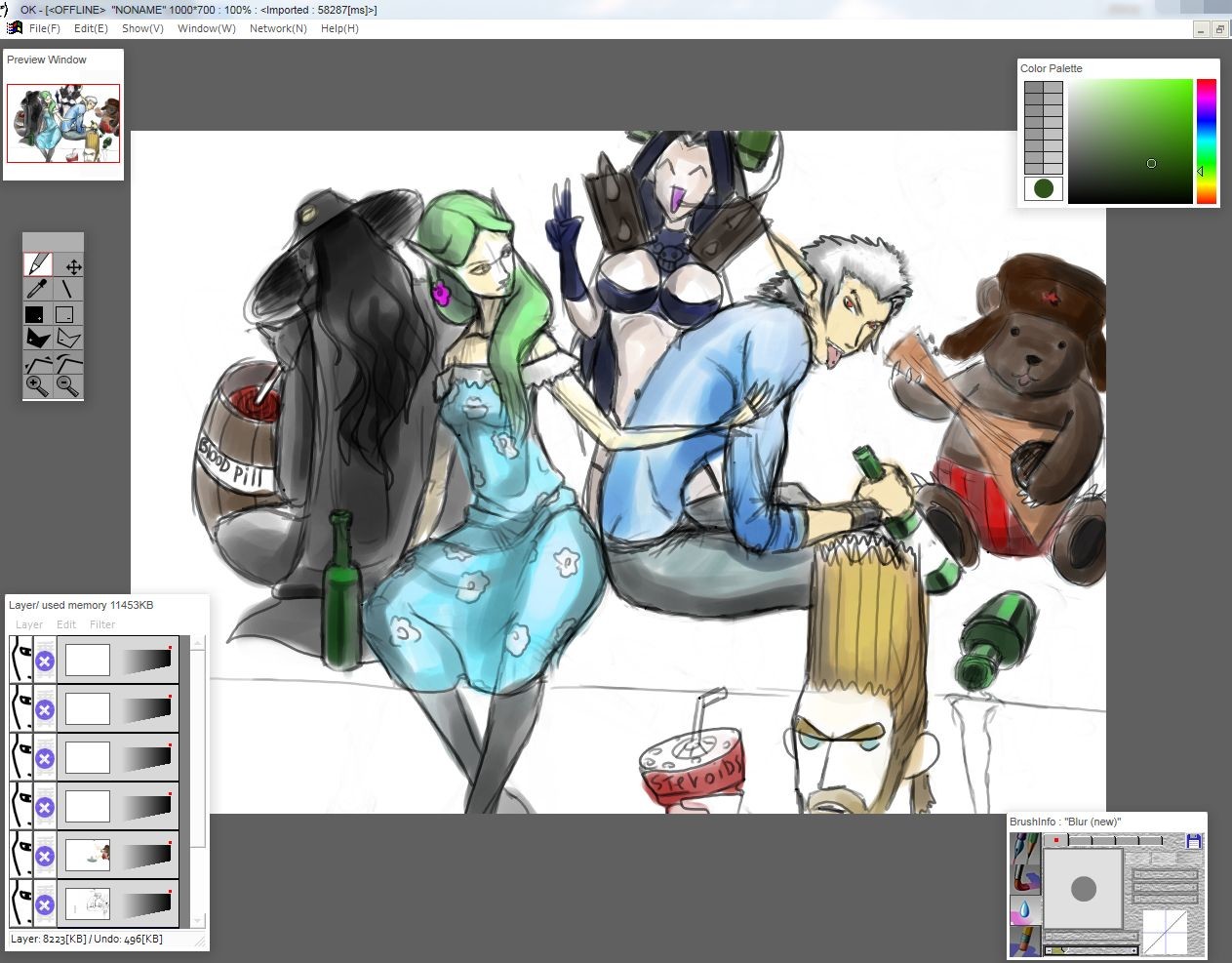The image size is (1232, 963).
Task: Click the Zoom In magnifier tool
Action: (37, 386)
